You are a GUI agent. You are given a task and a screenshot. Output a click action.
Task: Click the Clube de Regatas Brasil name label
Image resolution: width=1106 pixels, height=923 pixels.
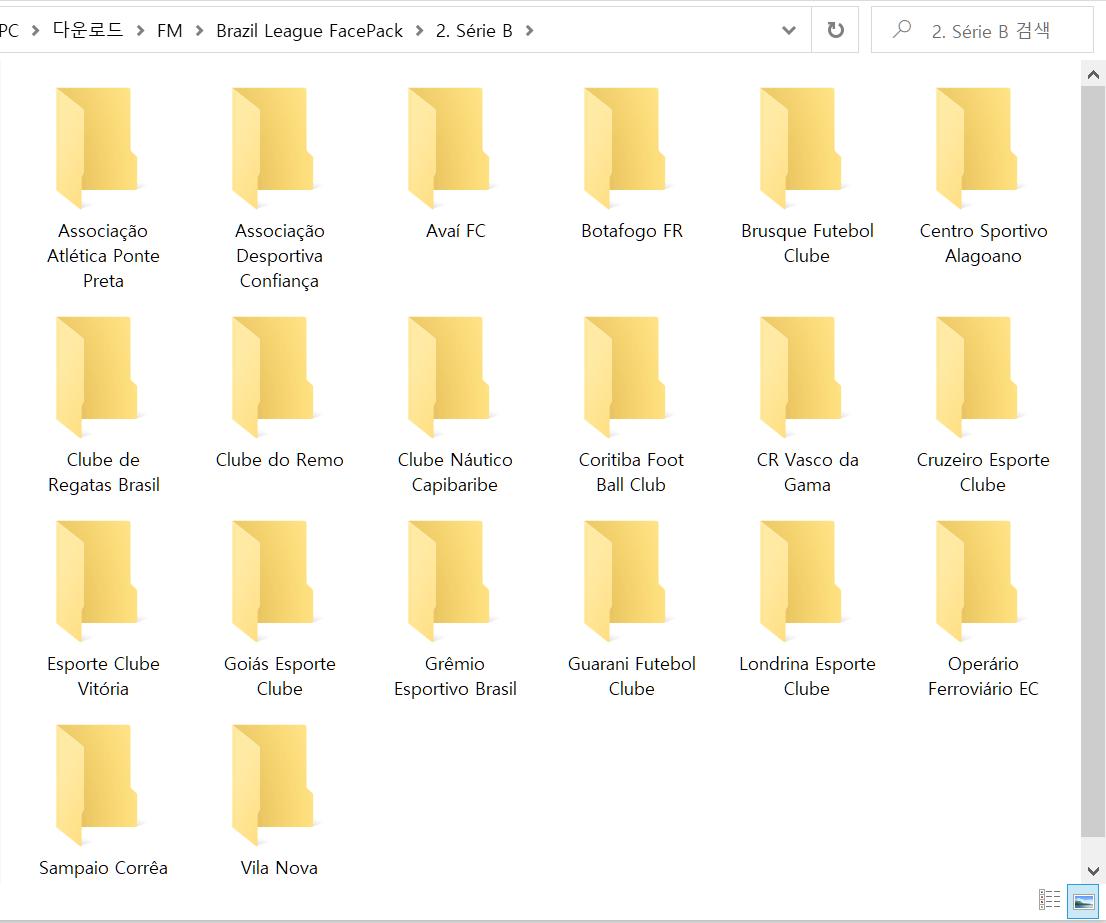tap(104, 472)
